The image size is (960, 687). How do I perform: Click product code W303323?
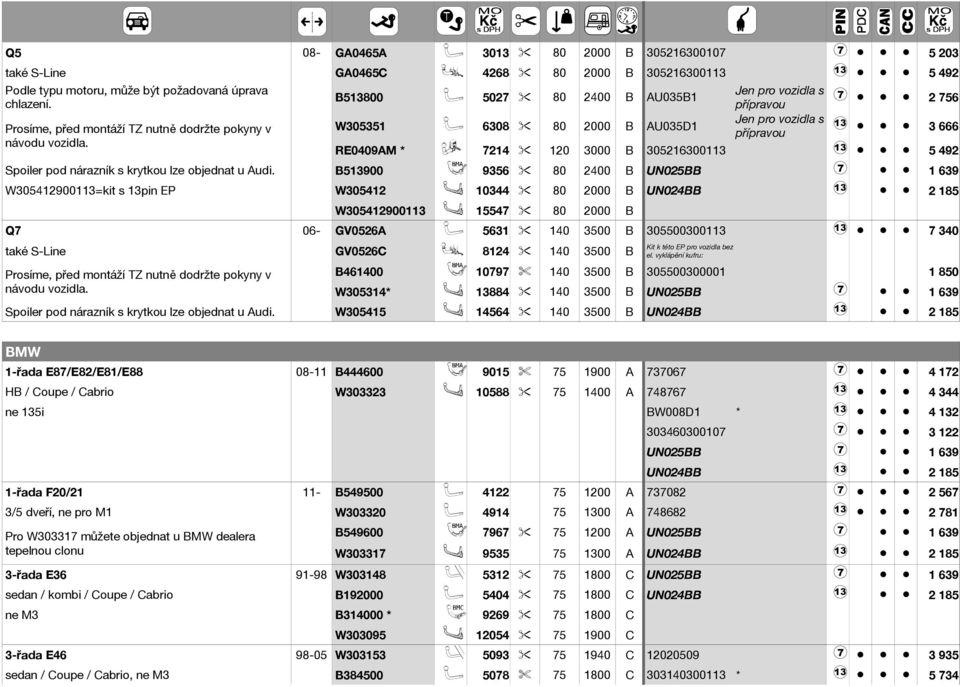[x=360, y=392]
